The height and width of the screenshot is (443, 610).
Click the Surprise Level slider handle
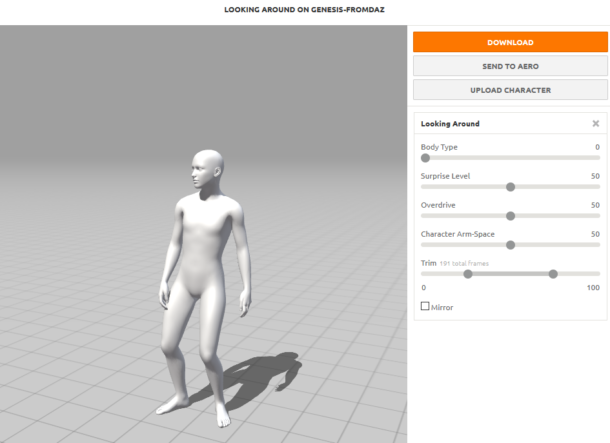pyautogui.click(x=510, y=187)
